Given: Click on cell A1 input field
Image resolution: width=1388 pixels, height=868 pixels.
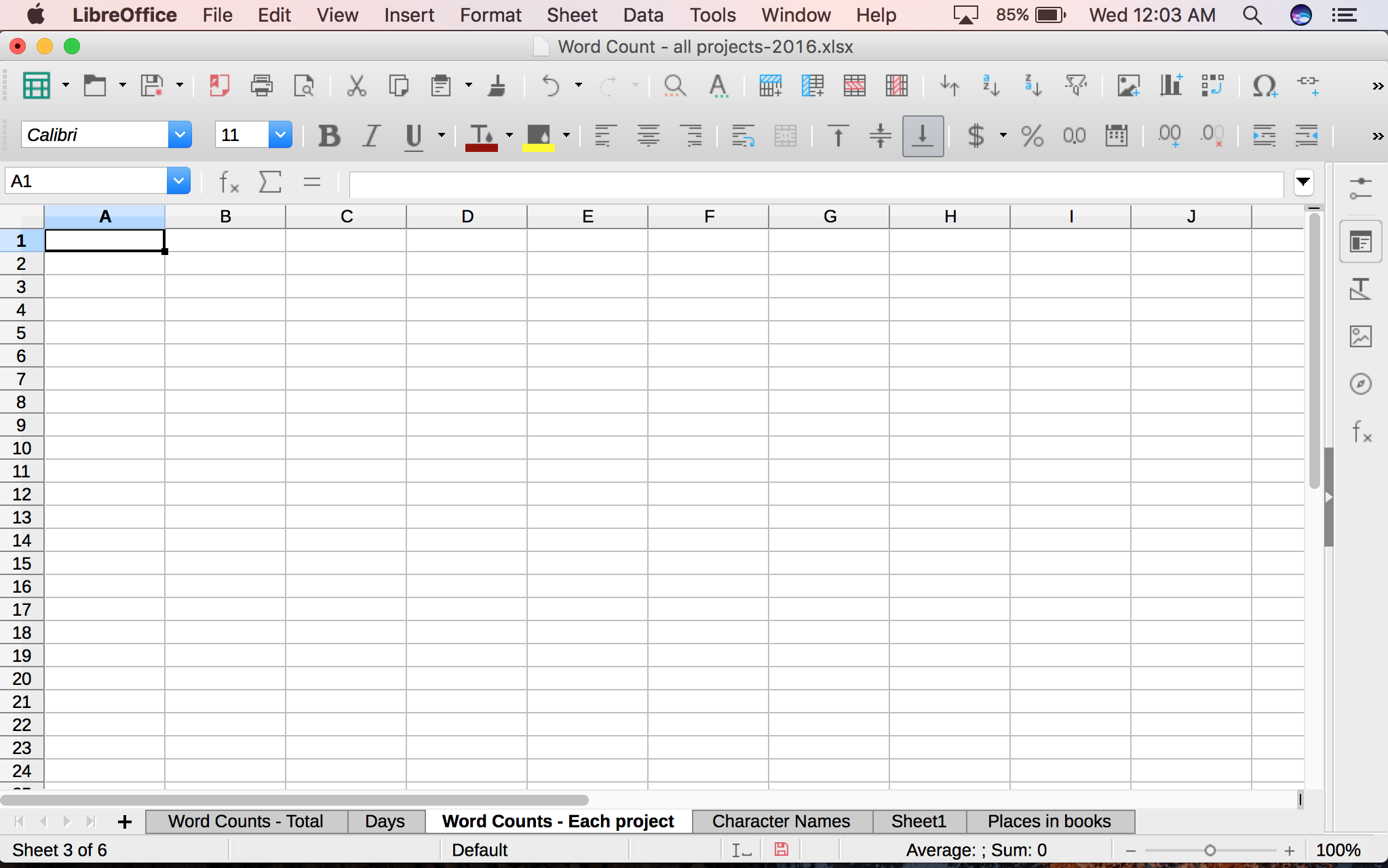Looking at the screenshot, I should pos(104,240).
